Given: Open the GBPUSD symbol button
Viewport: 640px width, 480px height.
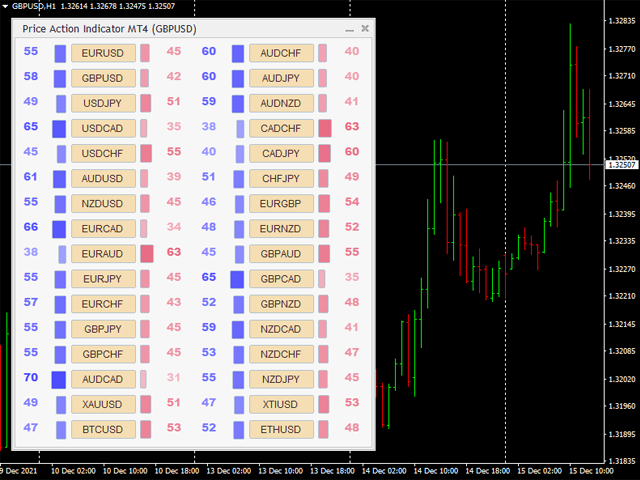Looking at the screenshot, I should 103,78.
